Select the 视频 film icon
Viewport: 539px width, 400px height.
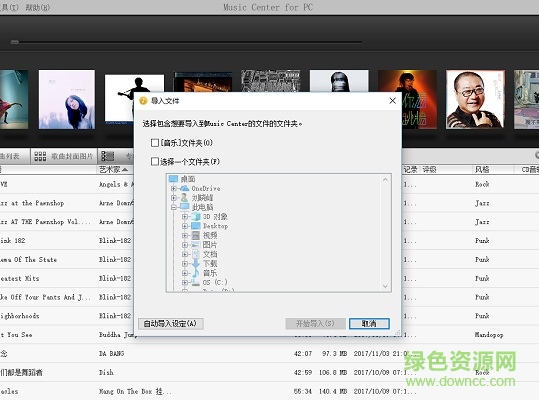pyautogui.click(x=196, y=235)
